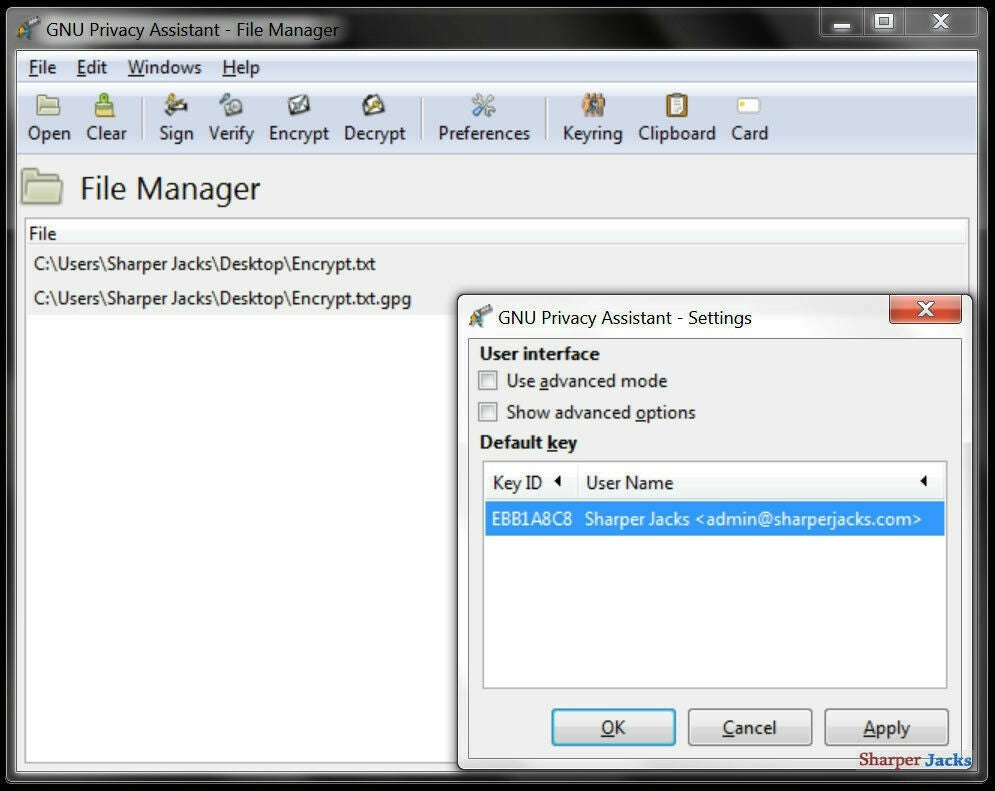The image size is (995, 791).
Task: Select the EBB1A8C8 default key
Action: point(714,519)
